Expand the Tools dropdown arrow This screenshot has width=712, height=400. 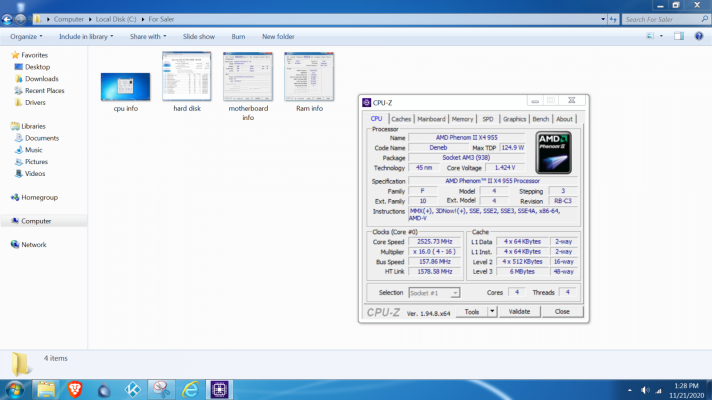(492, 311)
